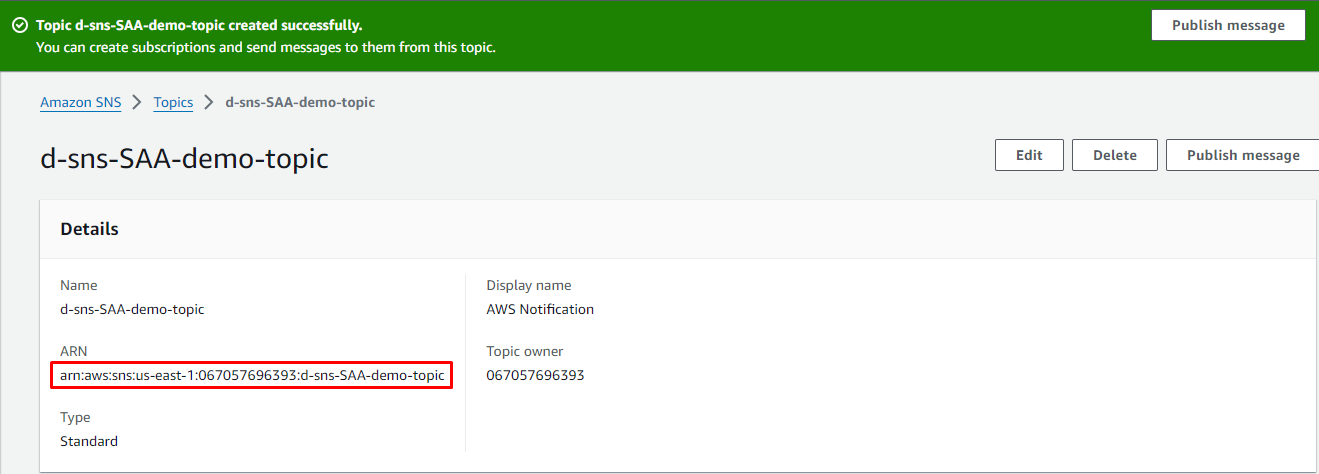
Task: Click d-sns-SAA-demo-topic breadcrumb text
Action: point(300,102)
